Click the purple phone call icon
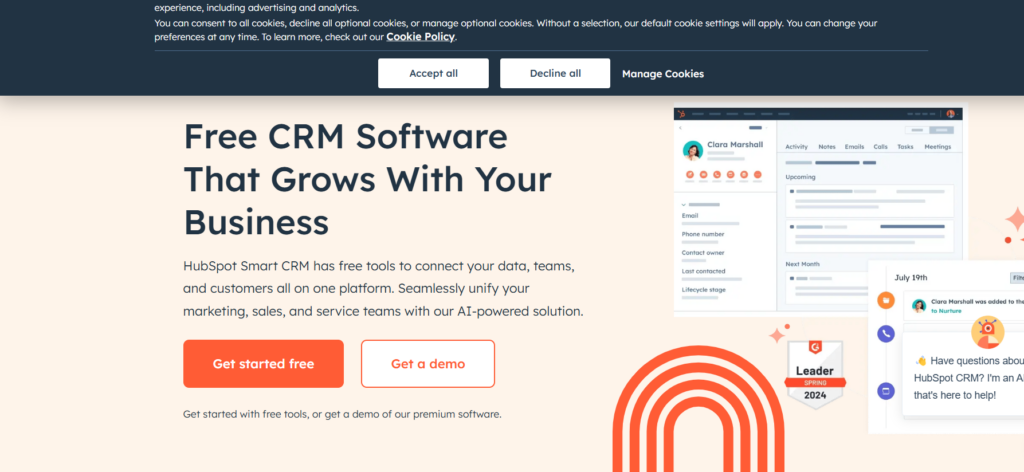1024x472 pixels. (886, 334)
